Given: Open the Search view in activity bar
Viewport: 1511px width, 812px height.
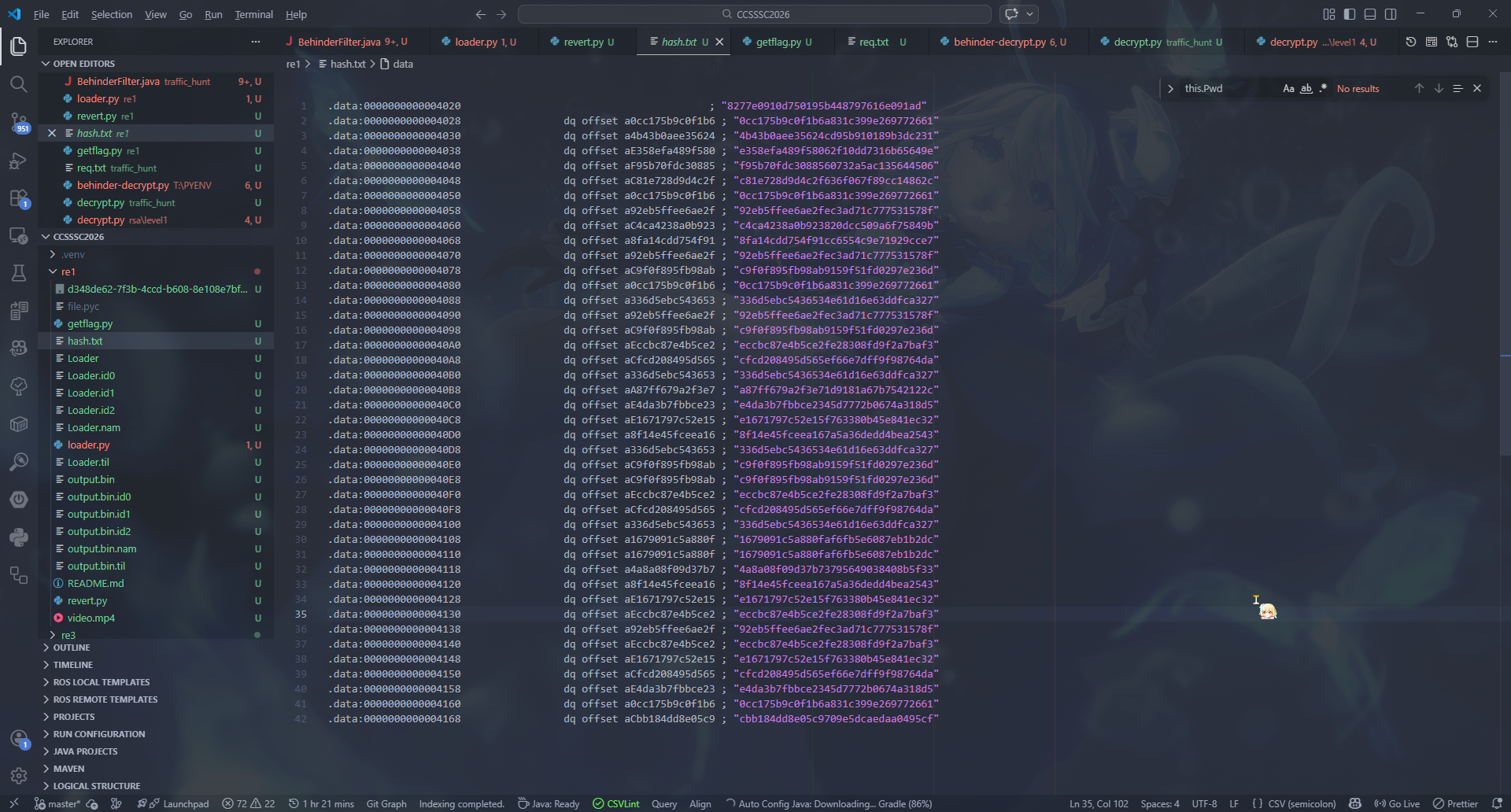Looking at the screenshot, I should click(x=19, y=84).
